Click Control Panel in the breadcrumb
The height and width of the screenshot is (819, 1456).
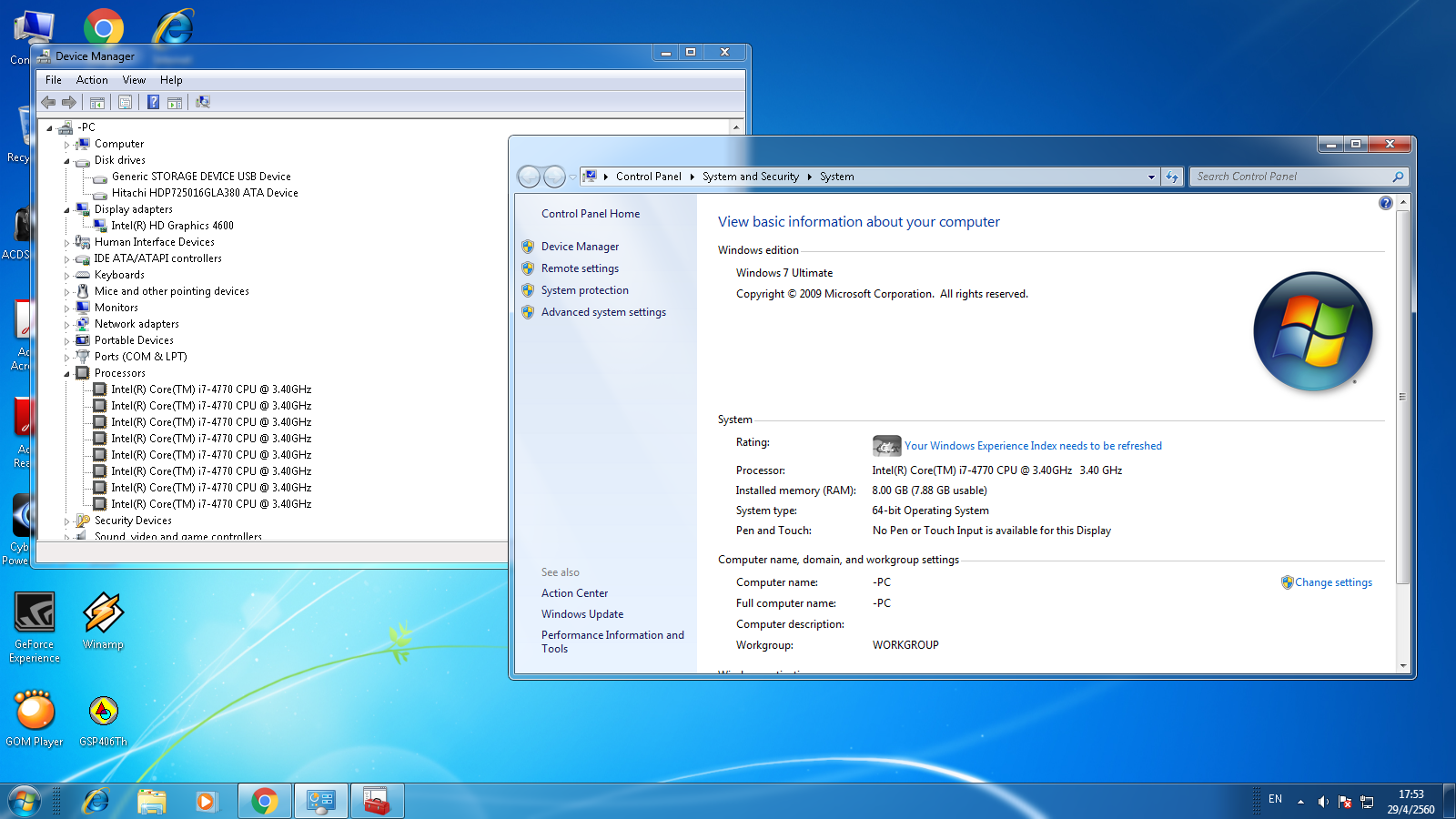(648, 177)
